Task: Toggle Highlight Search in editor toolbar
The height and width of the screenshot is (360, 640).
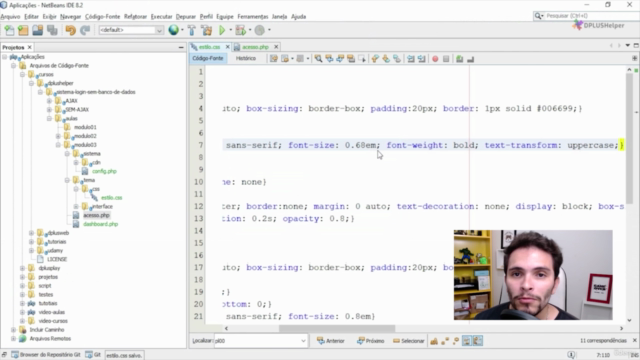Action: tap(351, 59)
